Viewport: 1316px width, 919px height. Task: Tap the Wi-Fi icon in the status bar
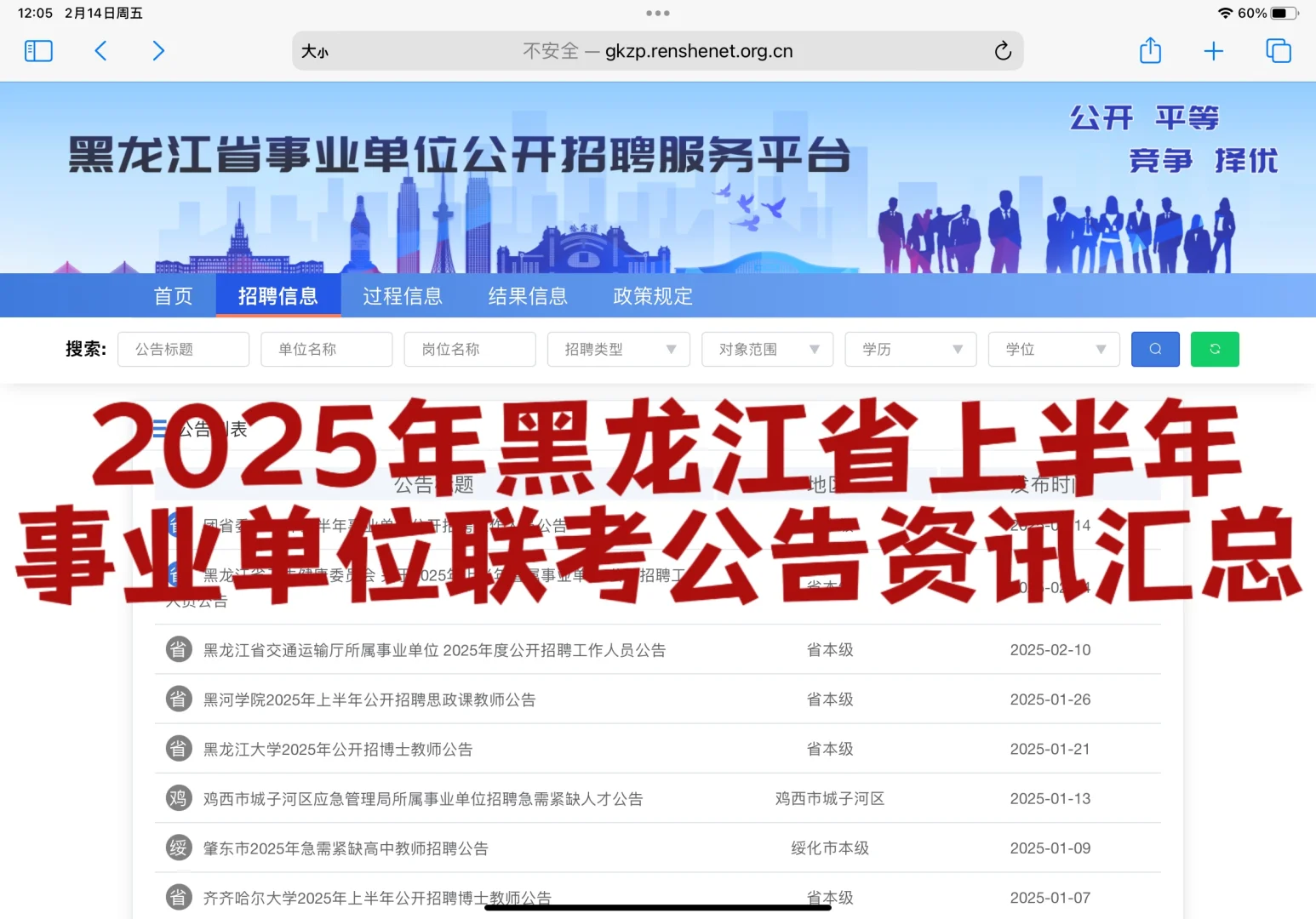click(1226, 13)
